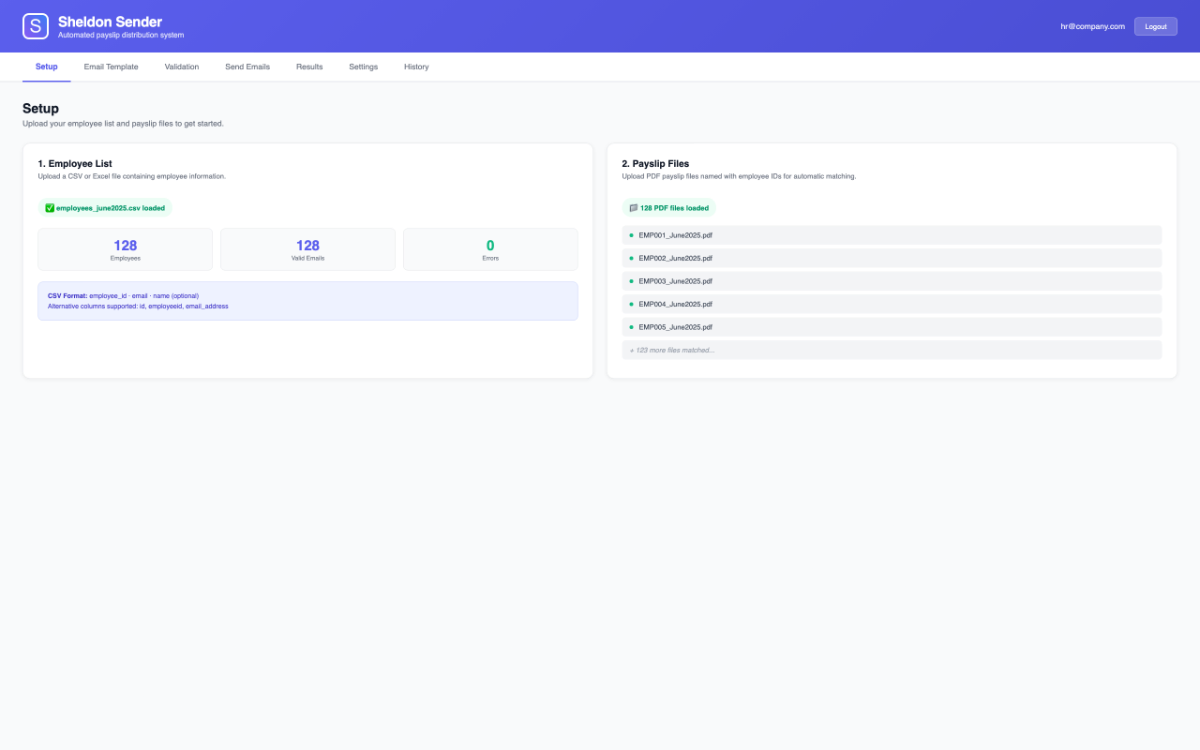Screen dimensions: 1200x750
Task: Open the Send Emails tab
Action: pyautogui.click(x=247, y=67)
